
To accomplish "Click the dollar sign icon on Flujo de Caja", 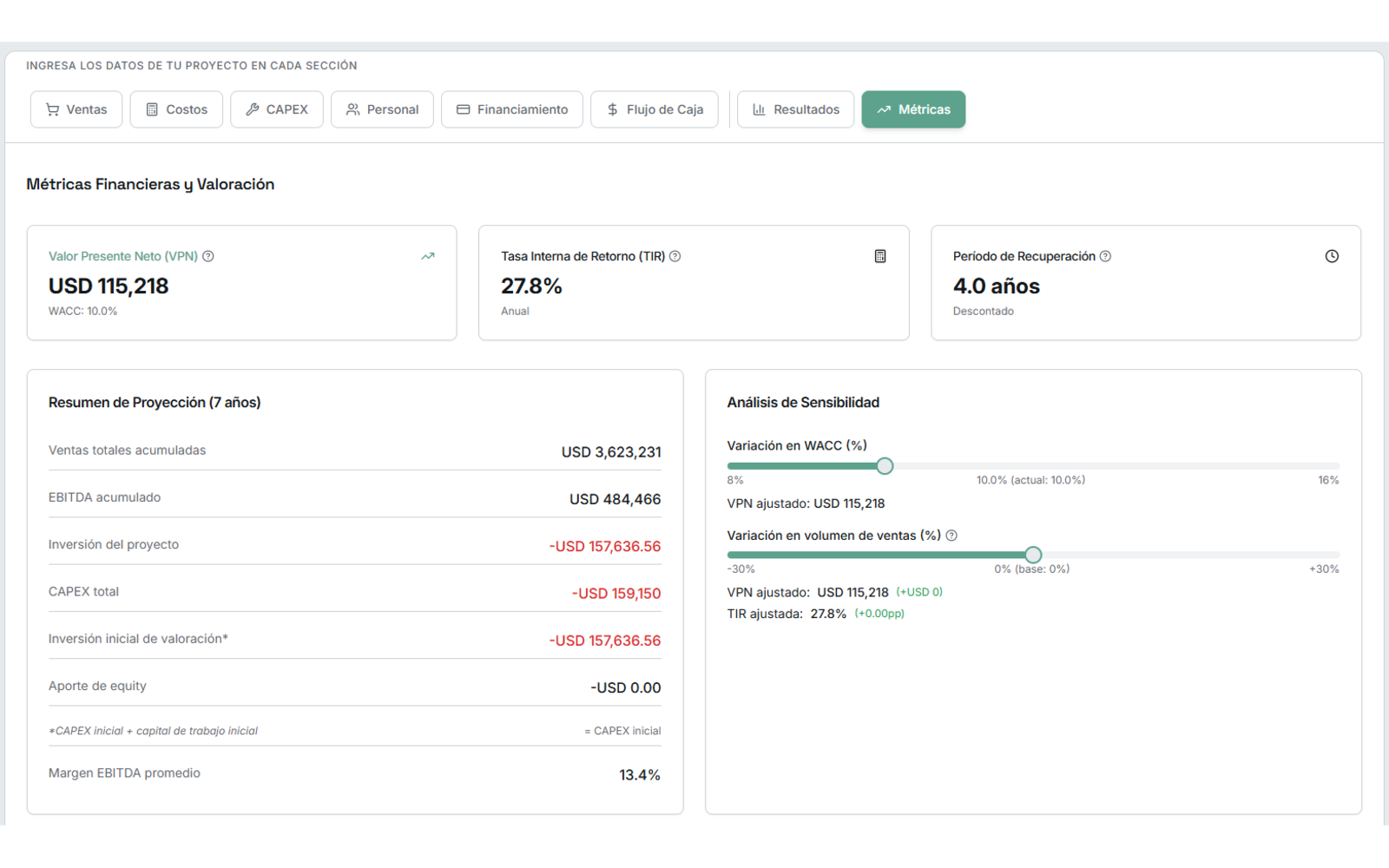I will (x=613, y=109).
